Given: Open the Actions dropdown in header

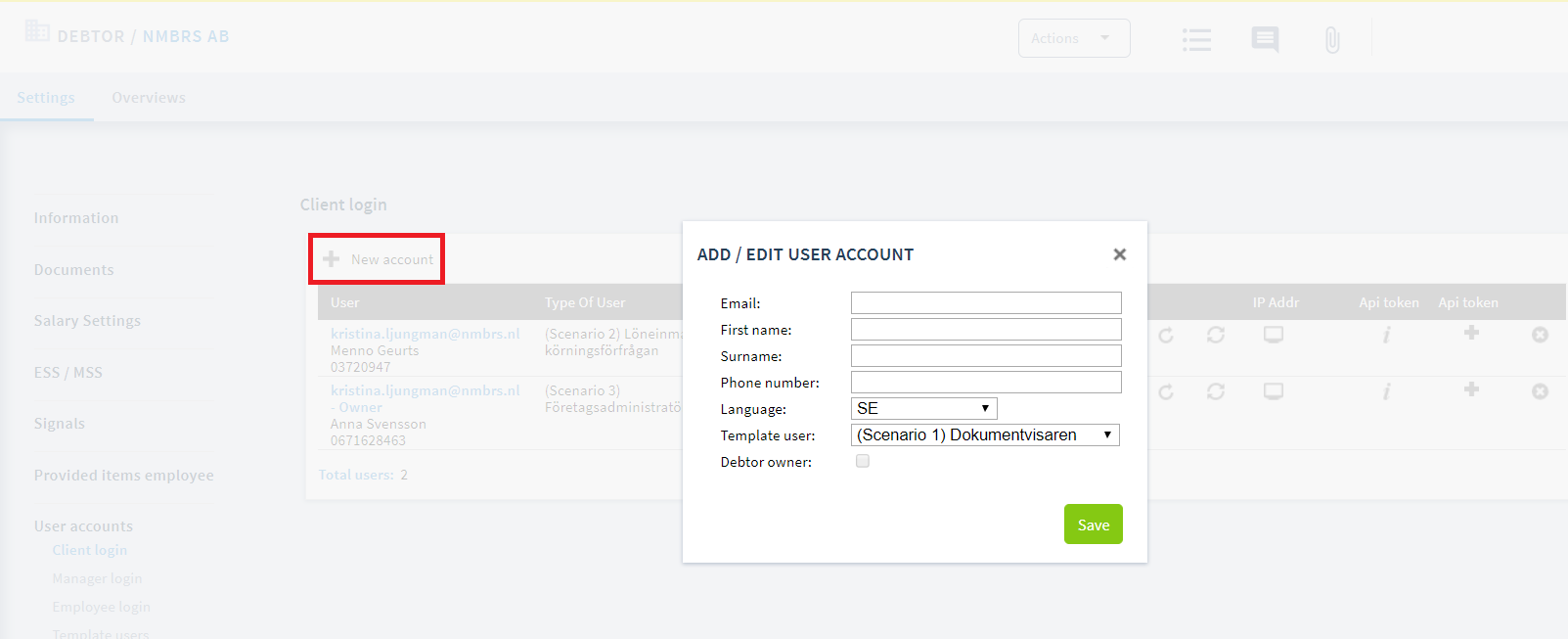Looking at the screenshot, I should 1074,38.
